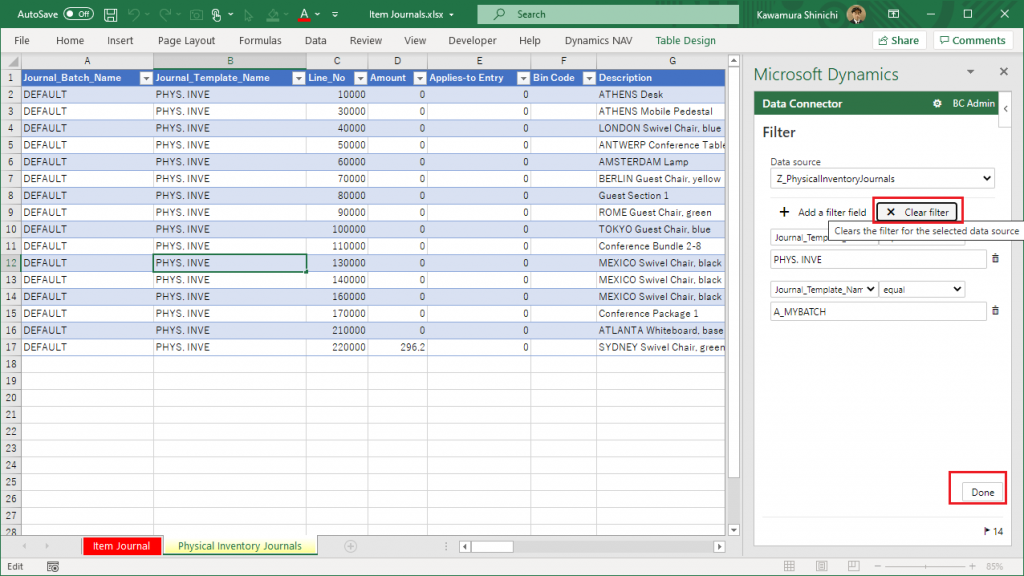Viewport: 1024px width, 576px height.
Task: Open the Dynamics NAV ribbon tab
Action: [598, 40]
